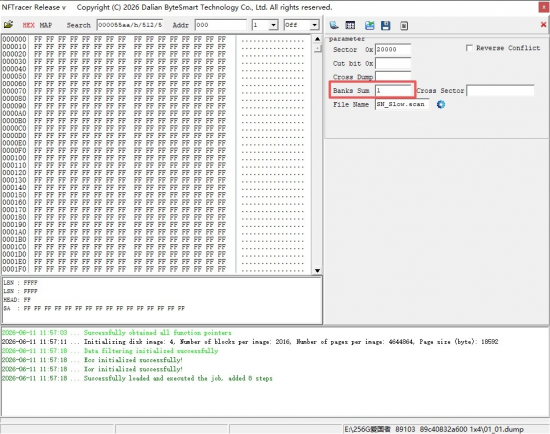550x434 pixels.
Task: Click the green import arrow icon
Action: click(x=369, y=25)
